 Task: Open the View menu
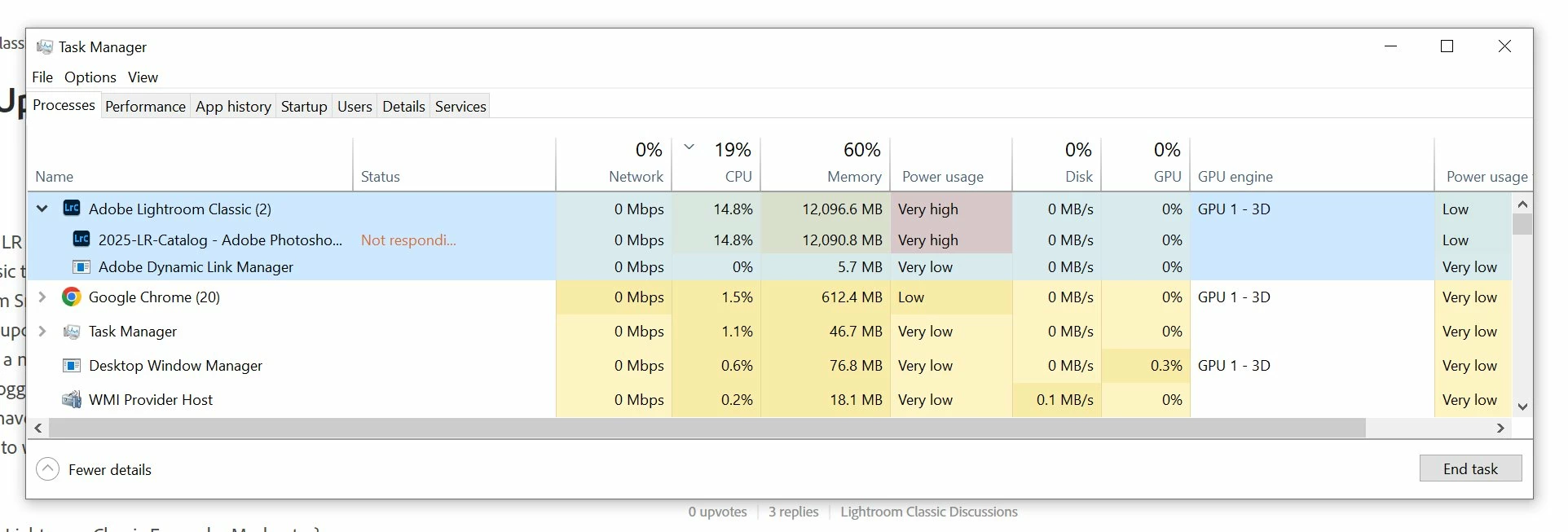tap(143, 77)
